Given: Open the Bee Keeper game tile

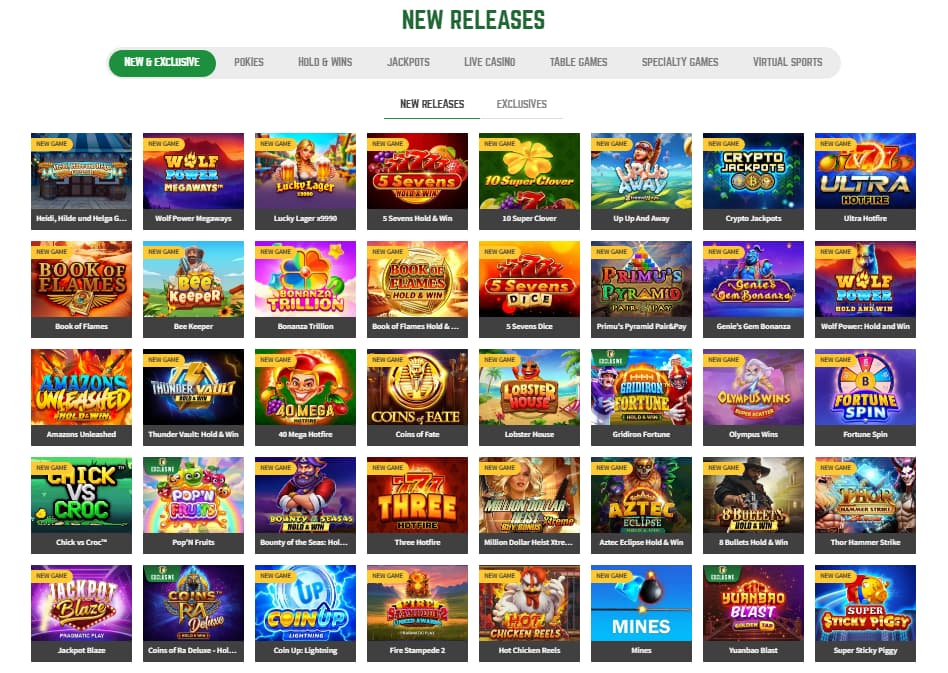Looking at the screenshot, I should 193,289.
